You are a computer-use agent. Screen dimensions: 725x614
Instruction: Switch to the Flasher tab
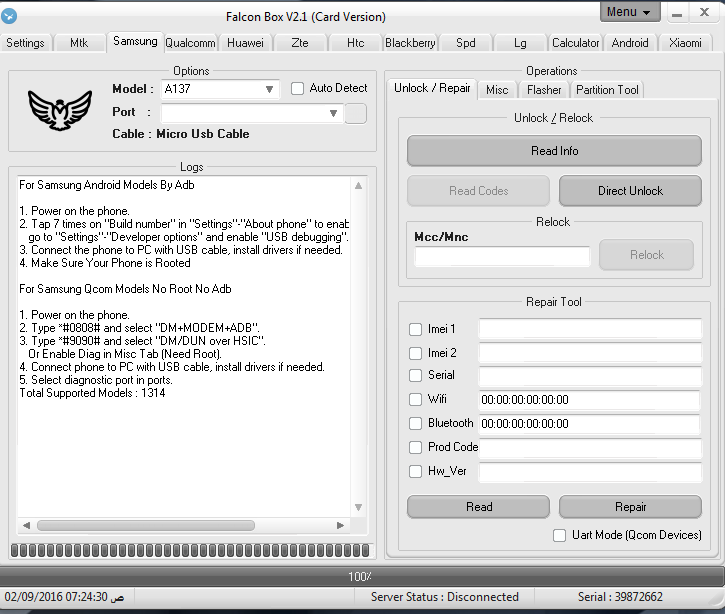[x=544, y=90]
